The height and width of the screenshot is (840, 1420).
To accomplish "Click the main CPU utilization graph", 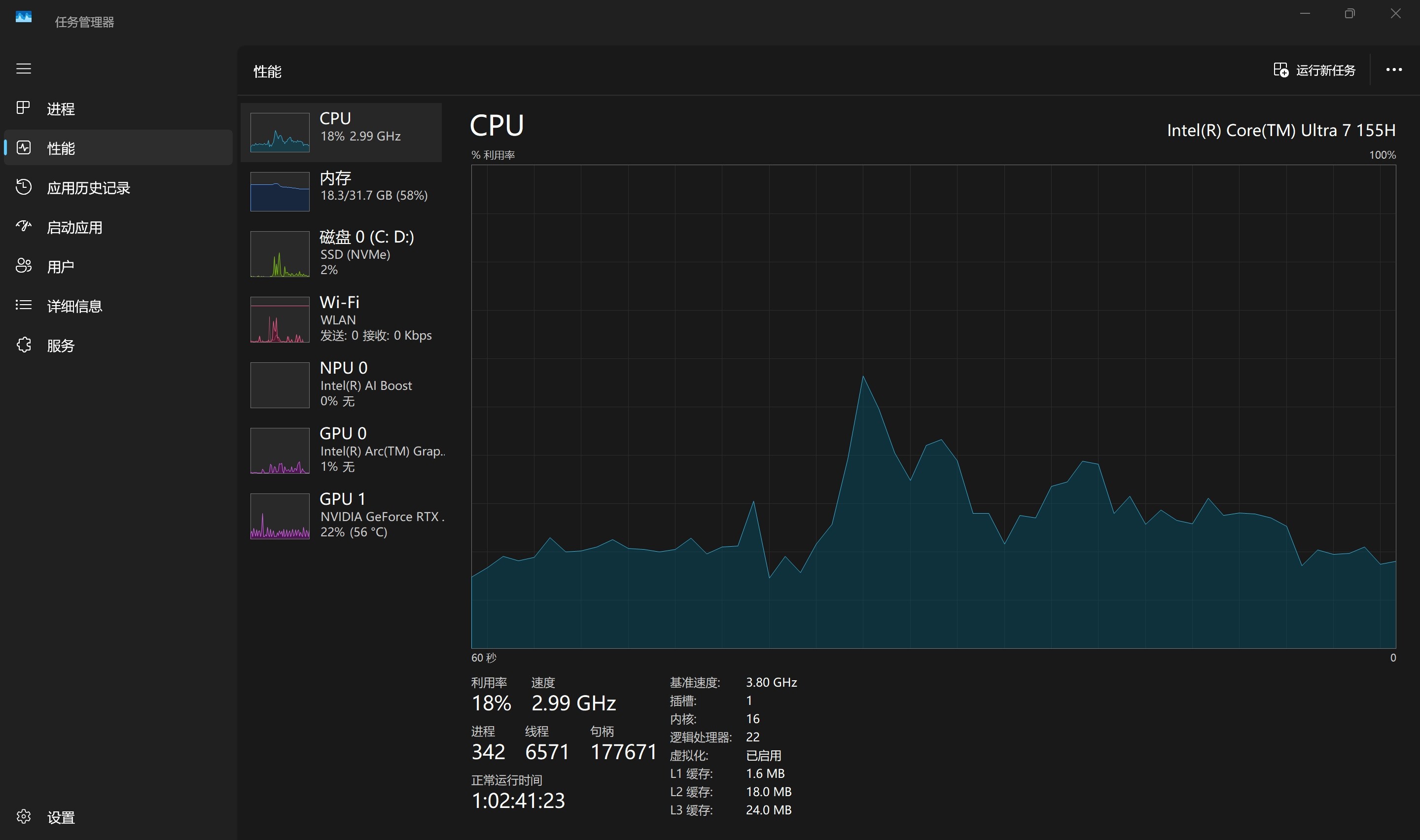I will click(x=933, y=406).
